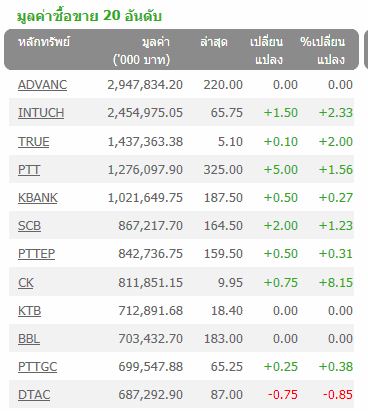Click the ล่าสุด column header
The height and width of the screenshot is (411, 368).
214,42
